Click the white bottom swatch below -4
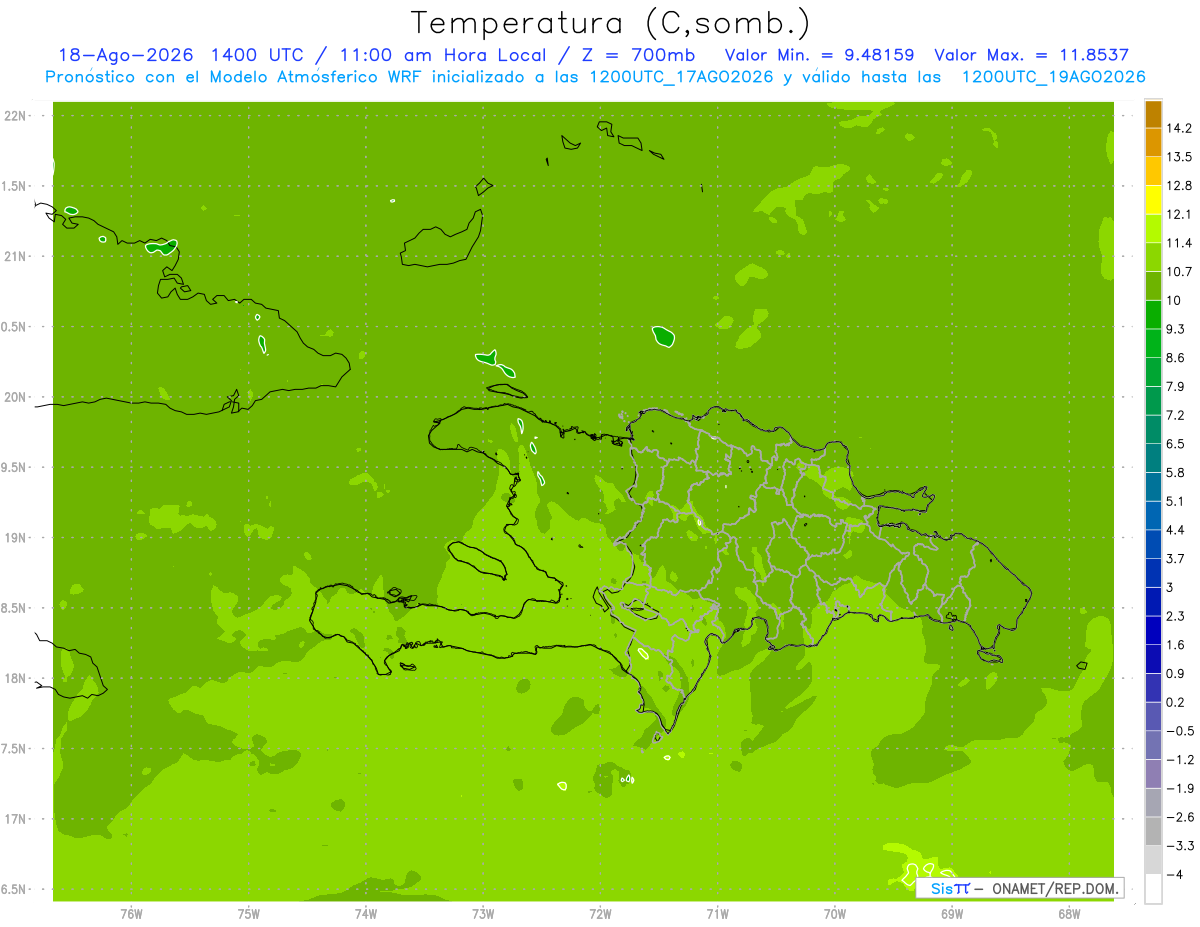The image size is (1200, 927). point(1153,889)
